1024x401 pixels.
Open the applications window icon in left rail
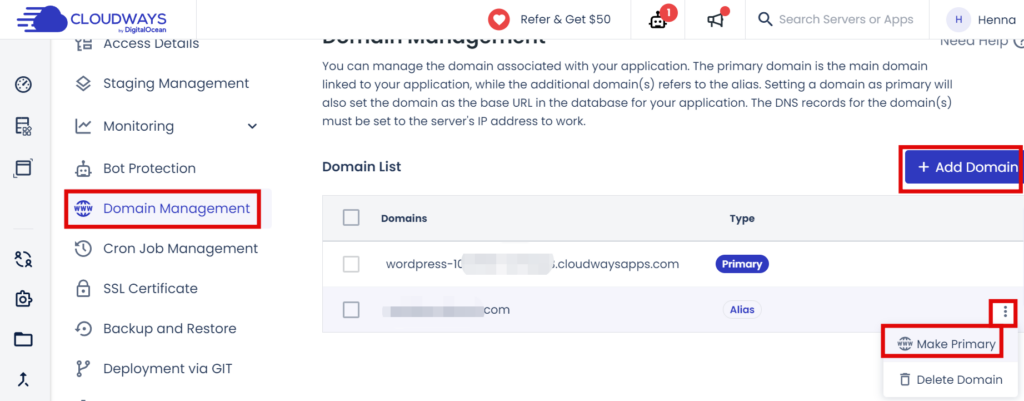tap(24, 168)
